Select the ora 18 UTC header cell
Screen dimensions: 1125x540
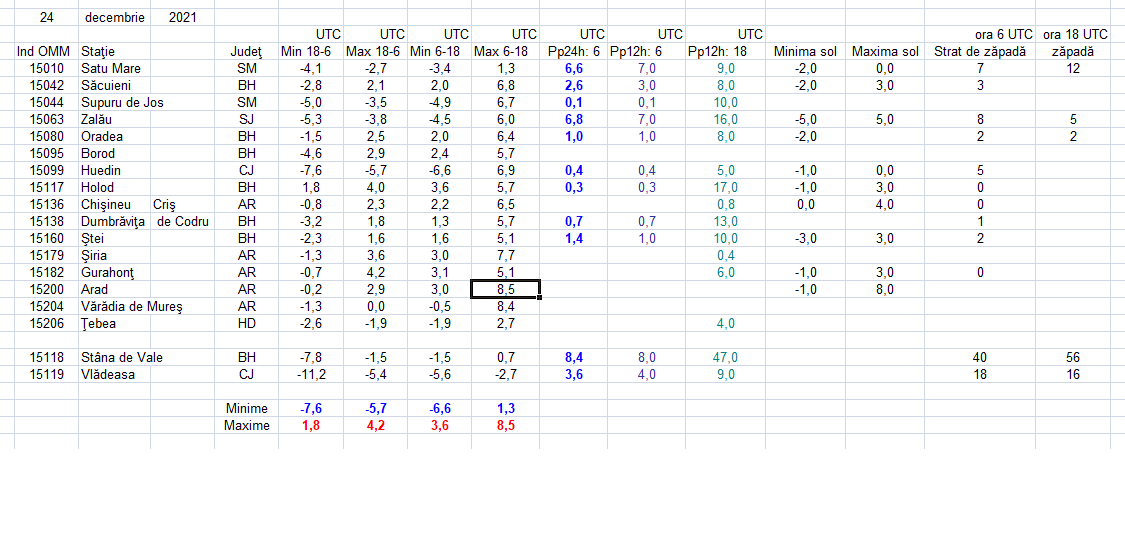(1075, 34)
